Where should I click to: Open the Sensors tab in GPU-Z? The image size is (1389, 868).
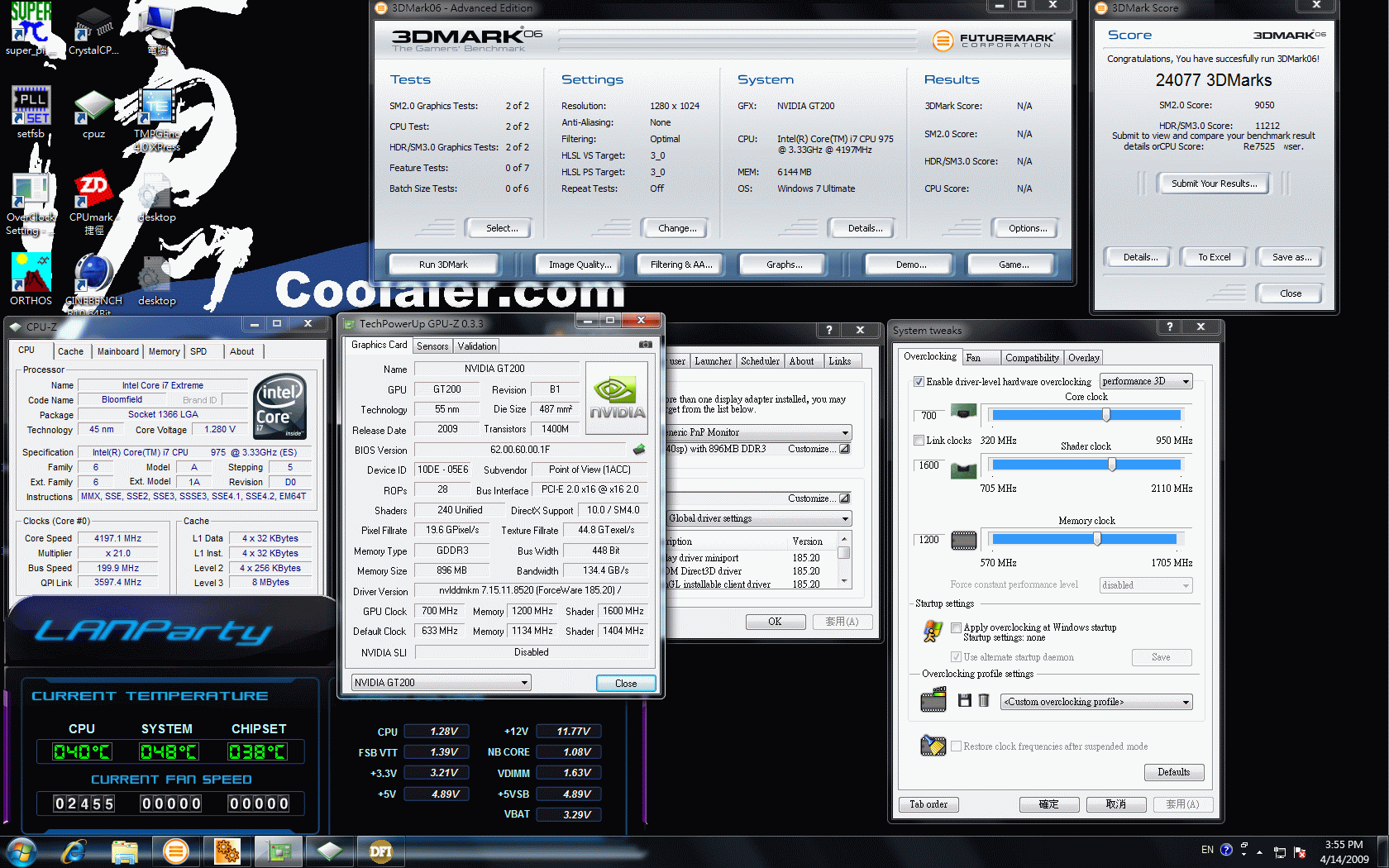click(x=432, y=346)
